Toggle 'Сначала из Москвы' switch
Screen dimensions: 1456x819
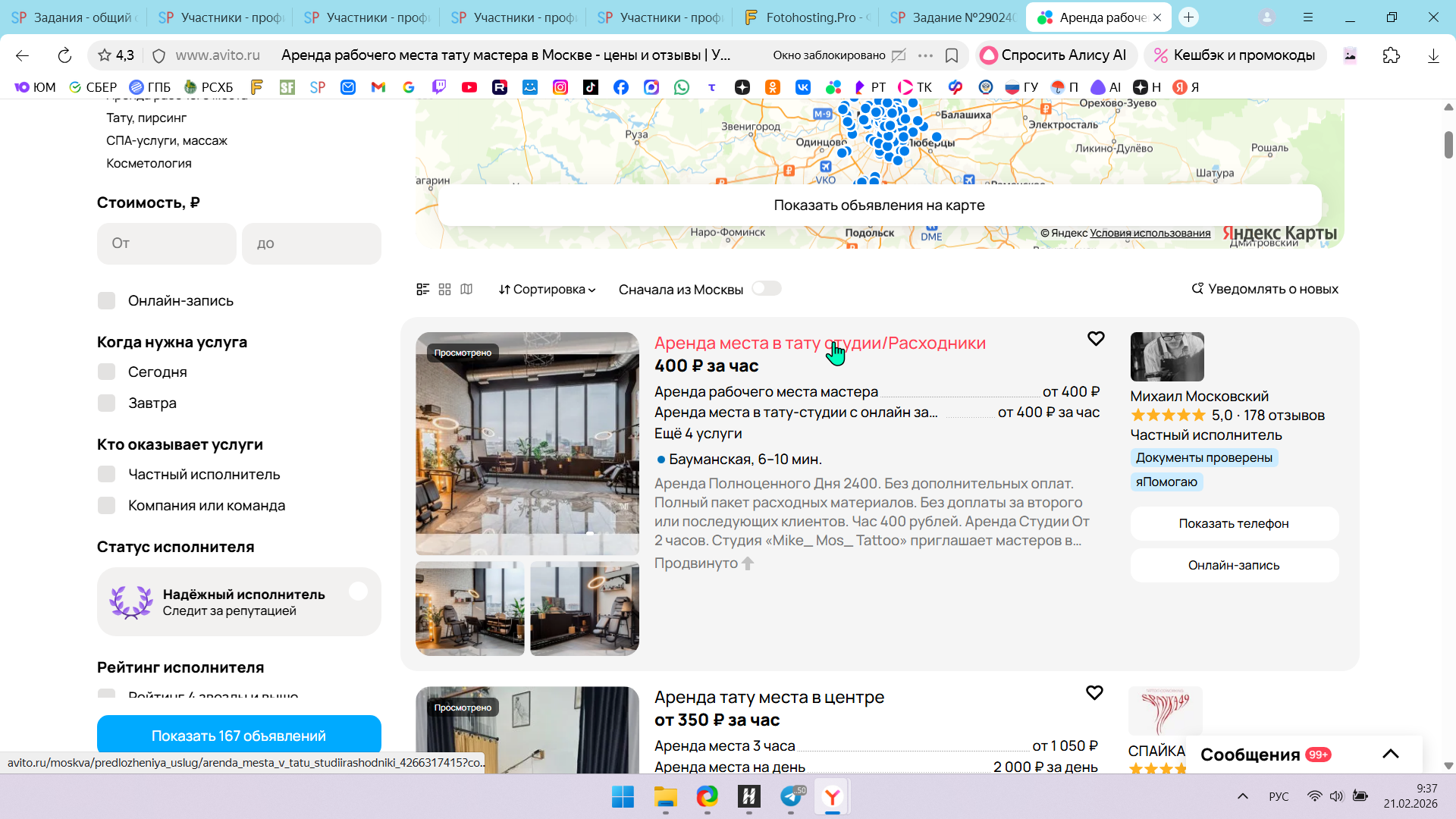coord(766,289)
